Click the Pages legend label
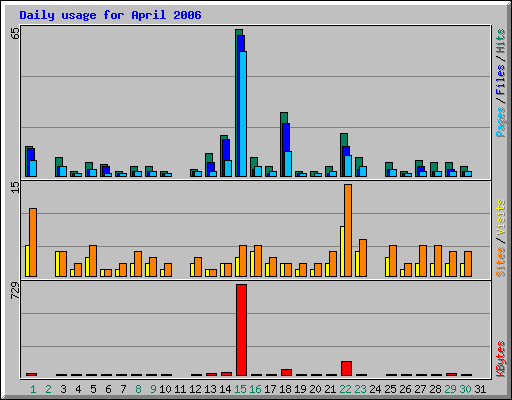The height and width of the screenshot is (400, 512). tap(501, 122)
